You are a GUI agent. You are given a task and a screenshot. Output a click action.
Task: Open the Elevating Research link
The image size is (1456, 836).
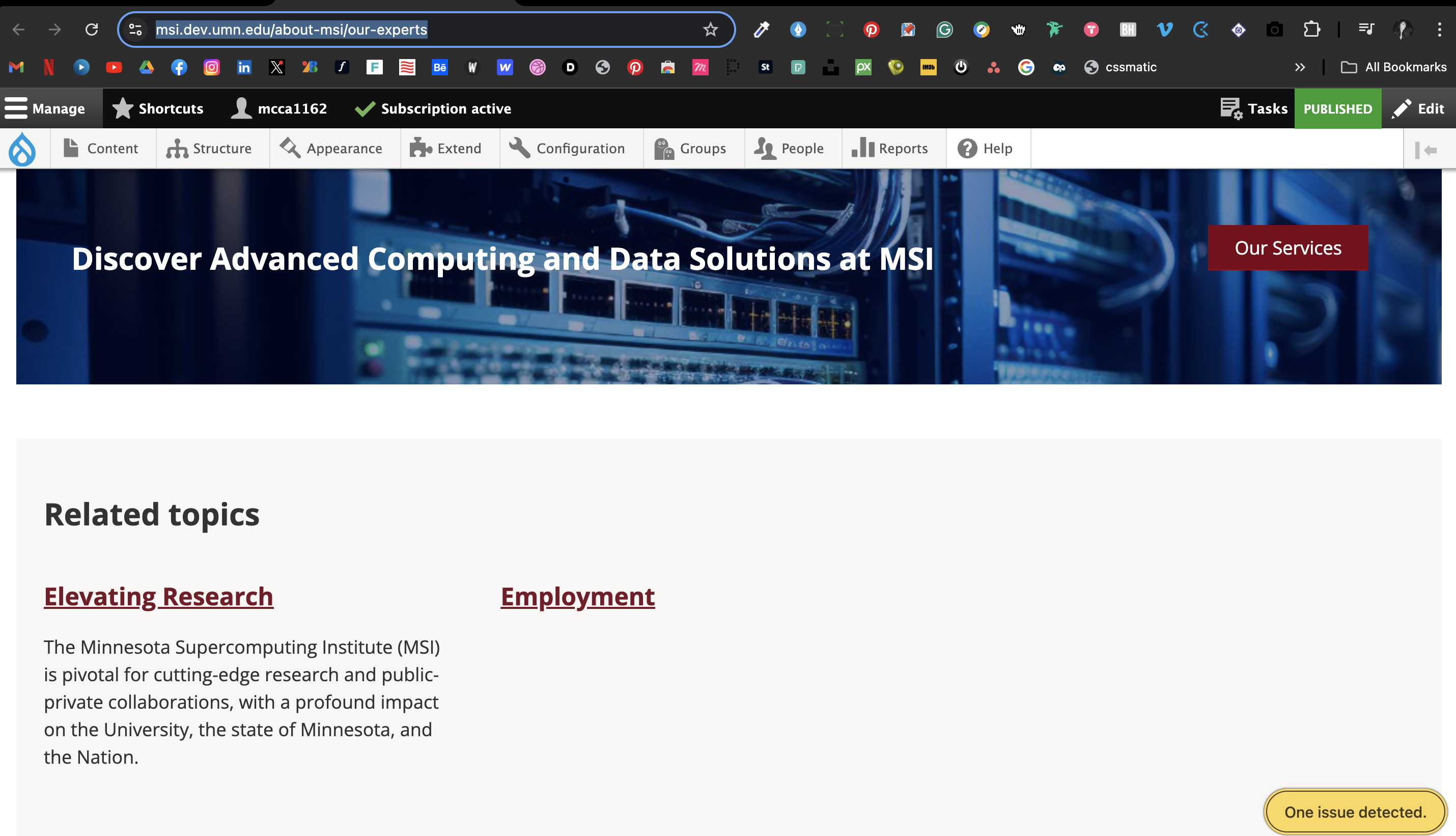tap(158, 597)
